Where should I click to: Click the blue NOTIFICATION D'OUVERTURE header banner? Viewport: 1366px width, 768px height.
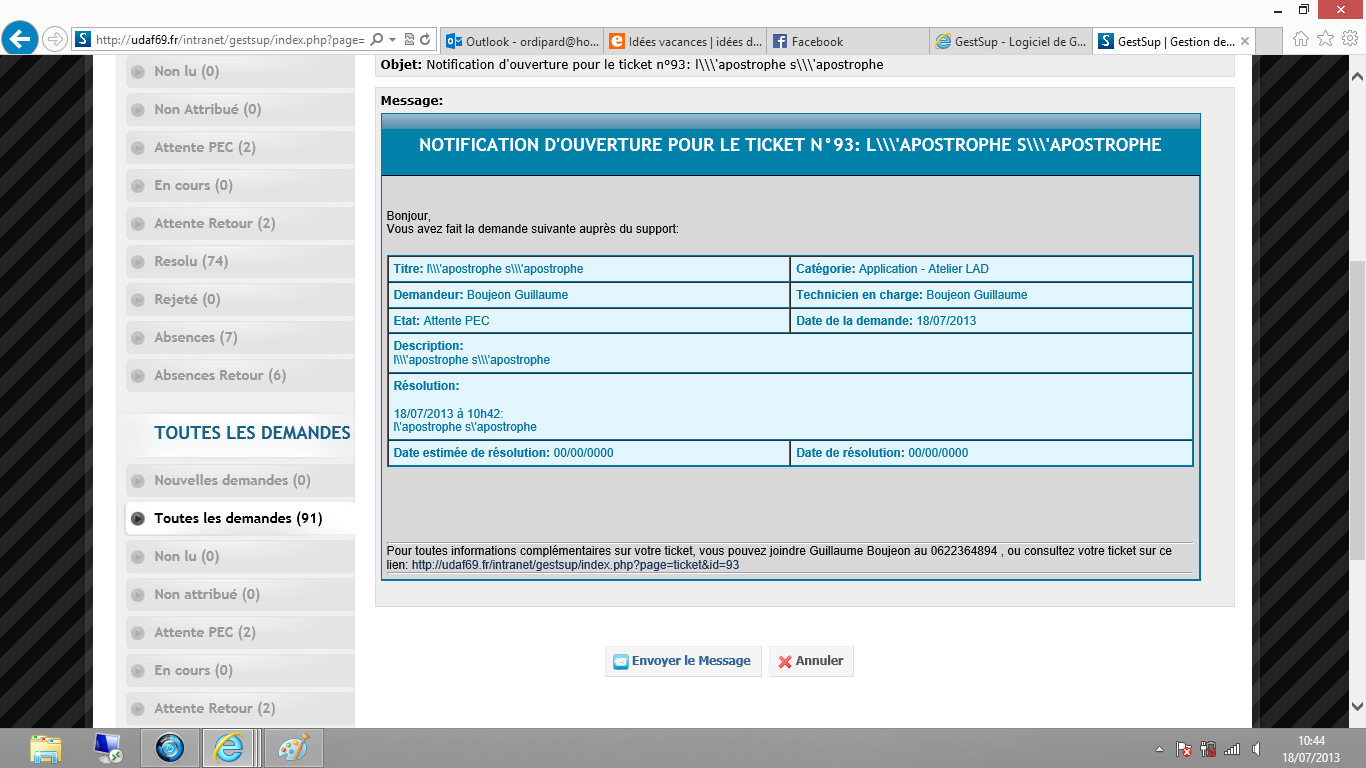point(790,145)
